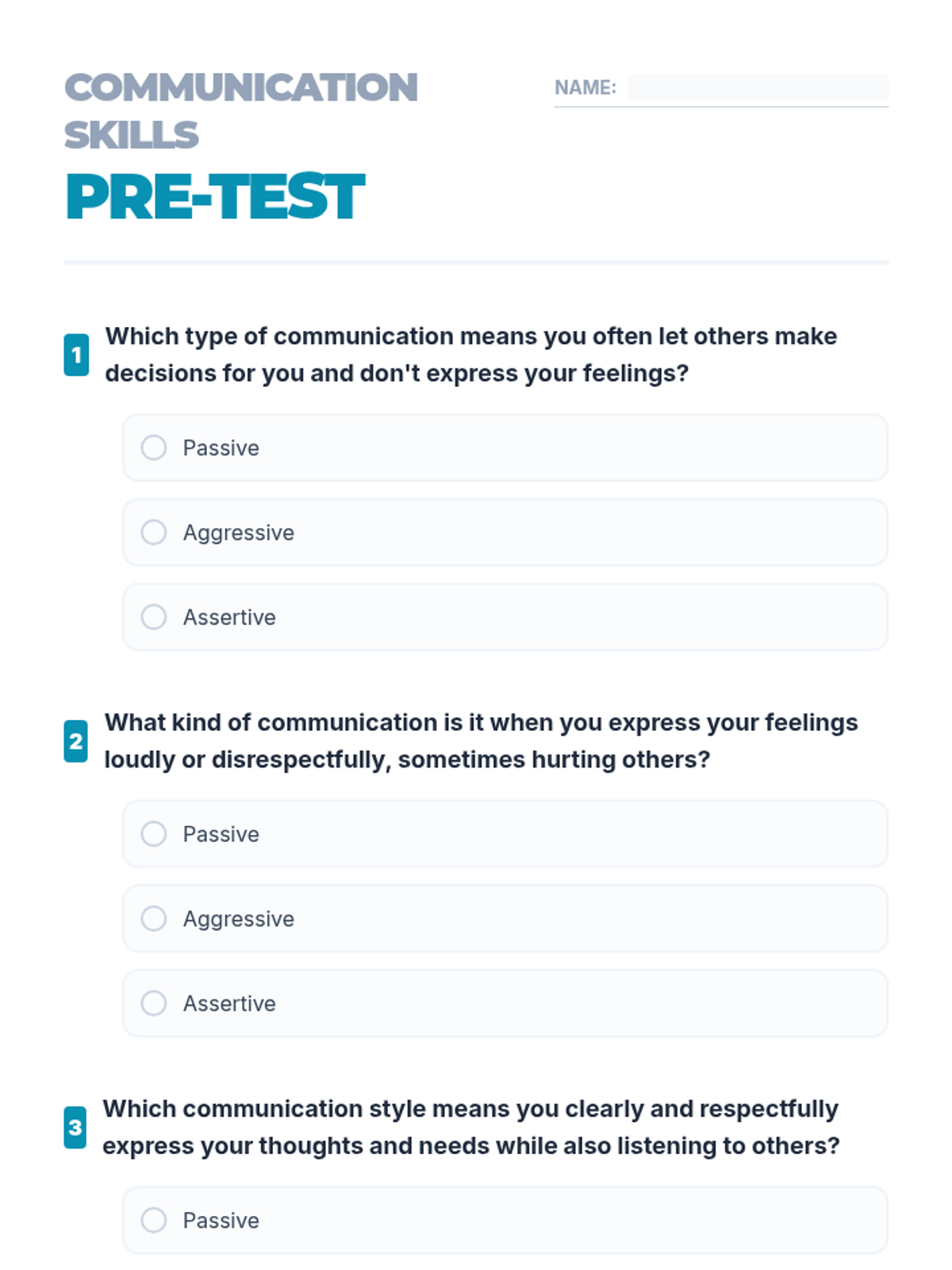Click the Passive label in question 3
The image size is (952, 1270).
(x=221, y=1220)
